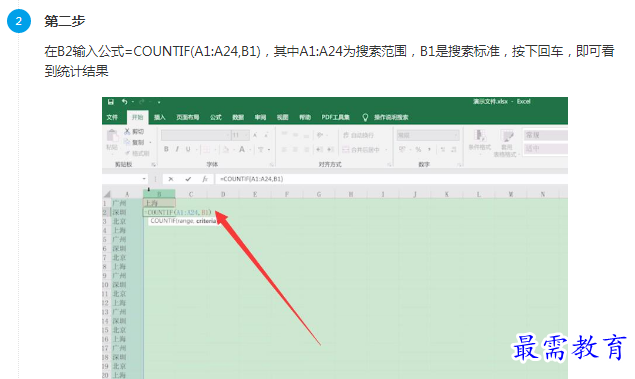Switch to the 视图 ribbon tab

282,117
